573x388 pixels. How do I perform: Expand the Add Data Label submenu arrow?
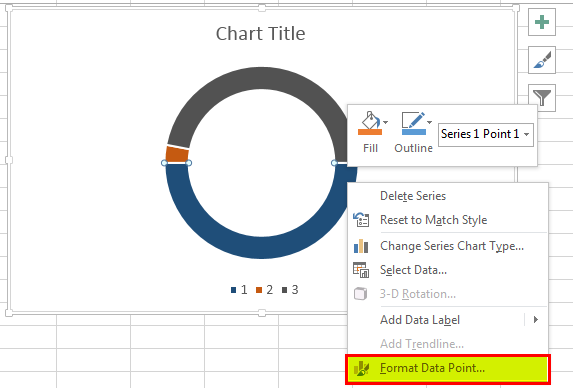[536, 320]
